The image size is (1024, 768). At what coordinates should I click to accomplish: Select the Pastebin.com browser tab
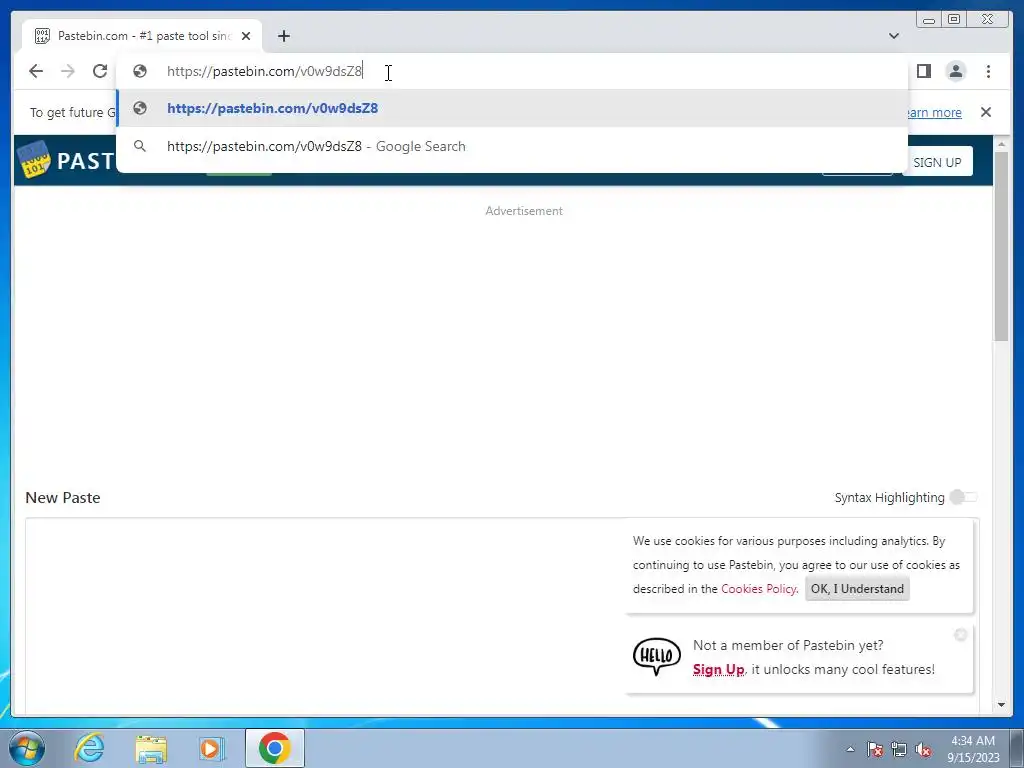point(142,36)
